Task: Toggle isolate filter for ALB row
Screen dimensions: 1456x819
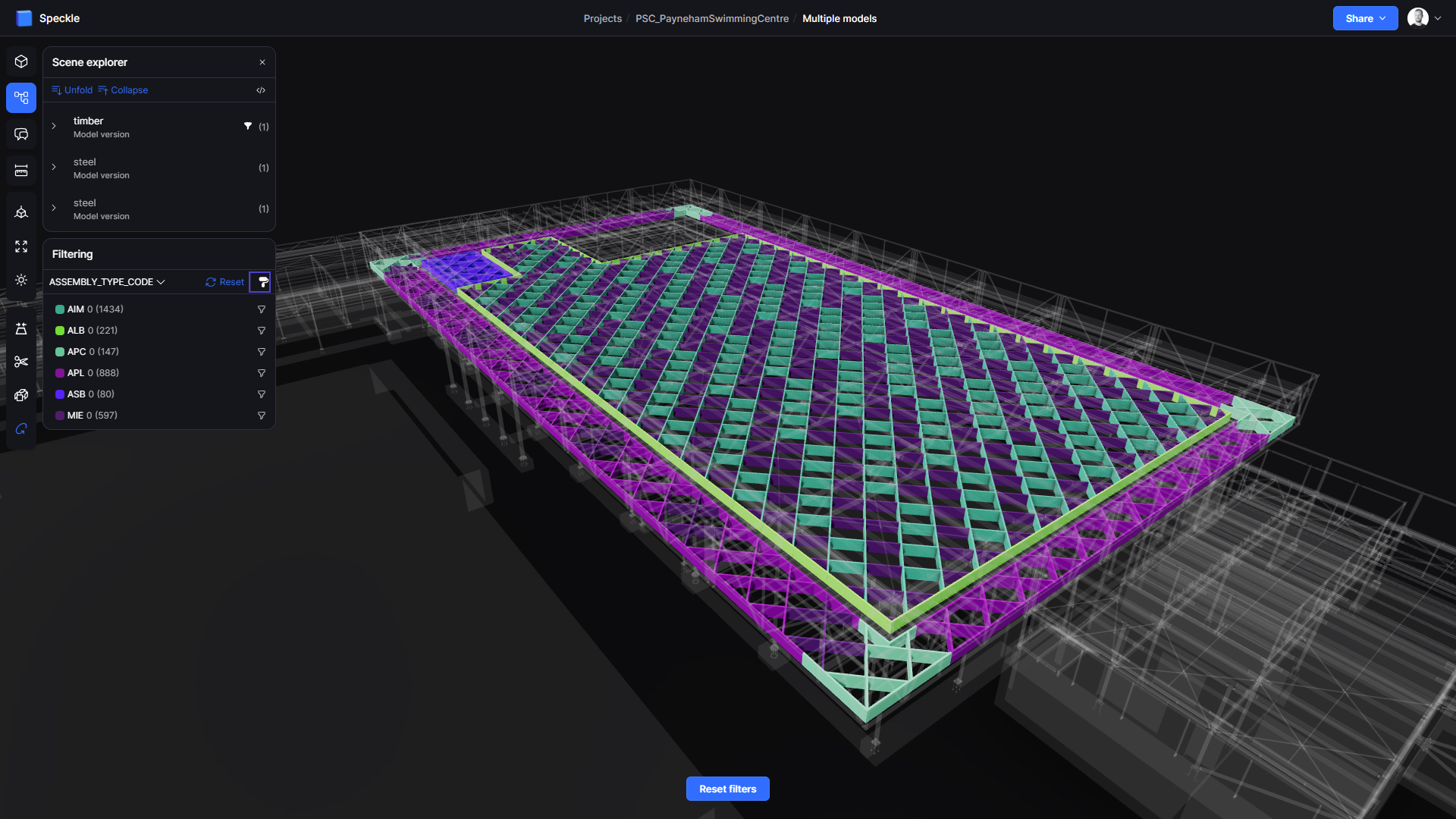Action: [262, 331]
